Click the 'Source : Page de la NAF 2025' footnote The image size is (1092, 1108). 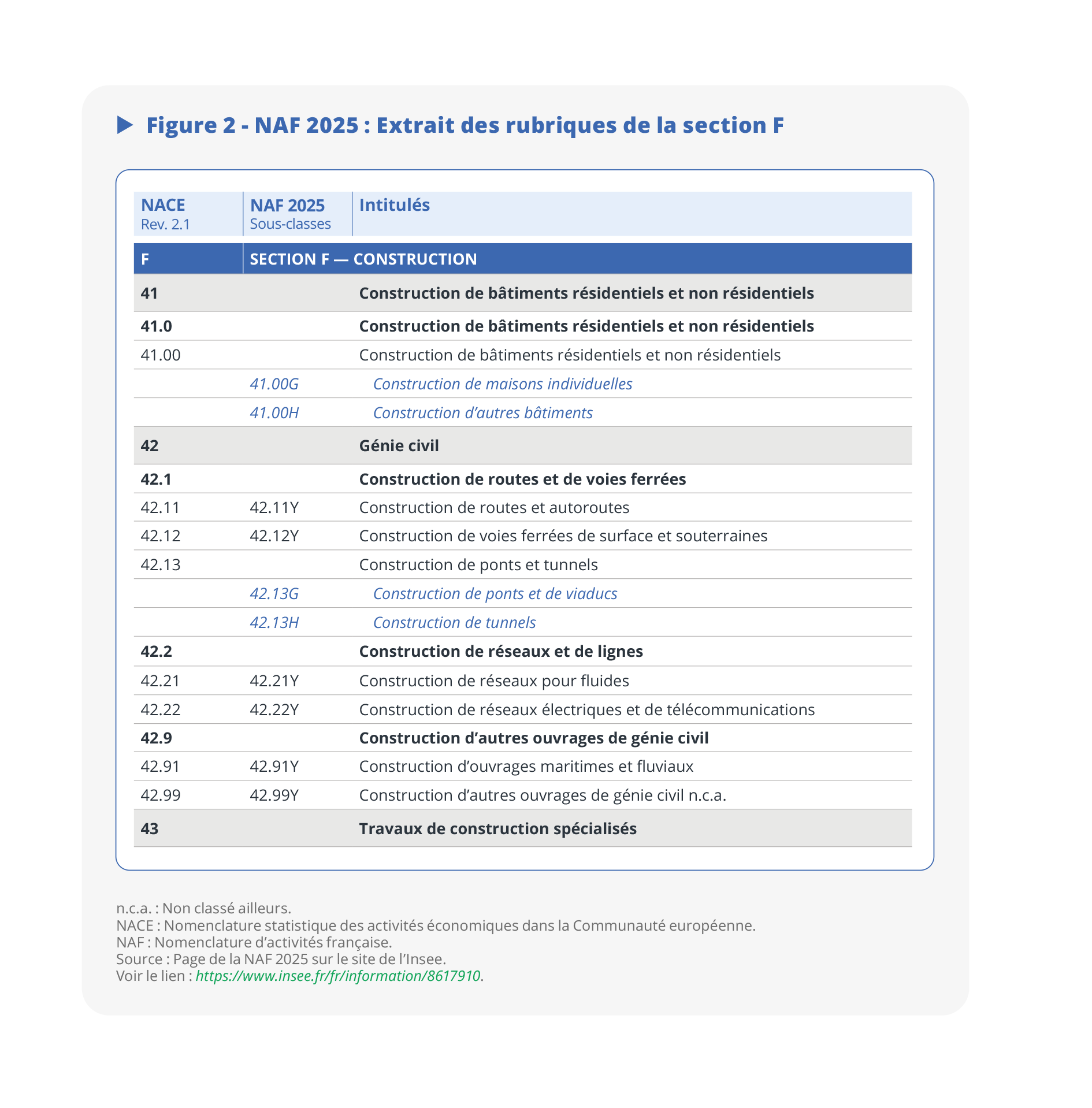(x=281, y=959)
